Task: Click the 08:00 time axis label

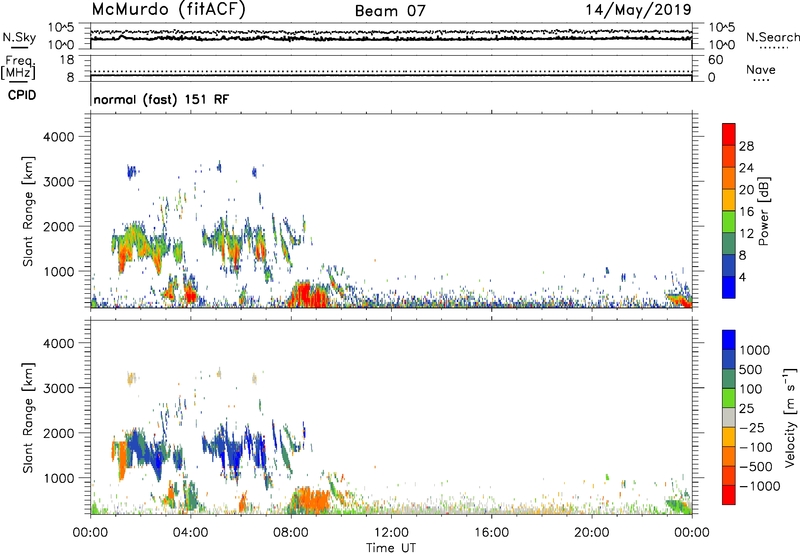Action: (291, 533)
